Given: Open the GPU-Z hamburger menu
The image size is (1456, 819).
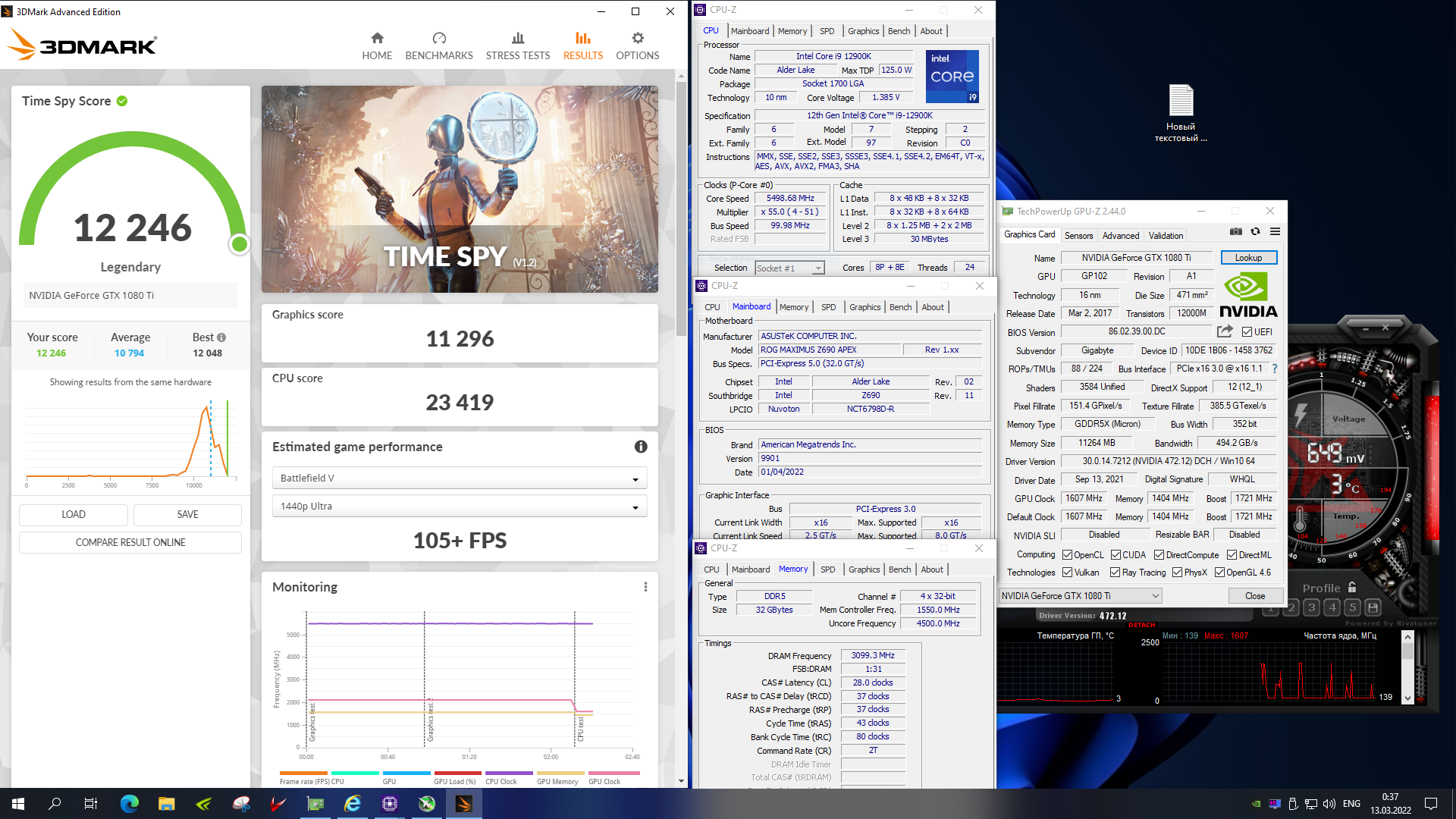Looking at the screenshot, I should click(1276, 231).
